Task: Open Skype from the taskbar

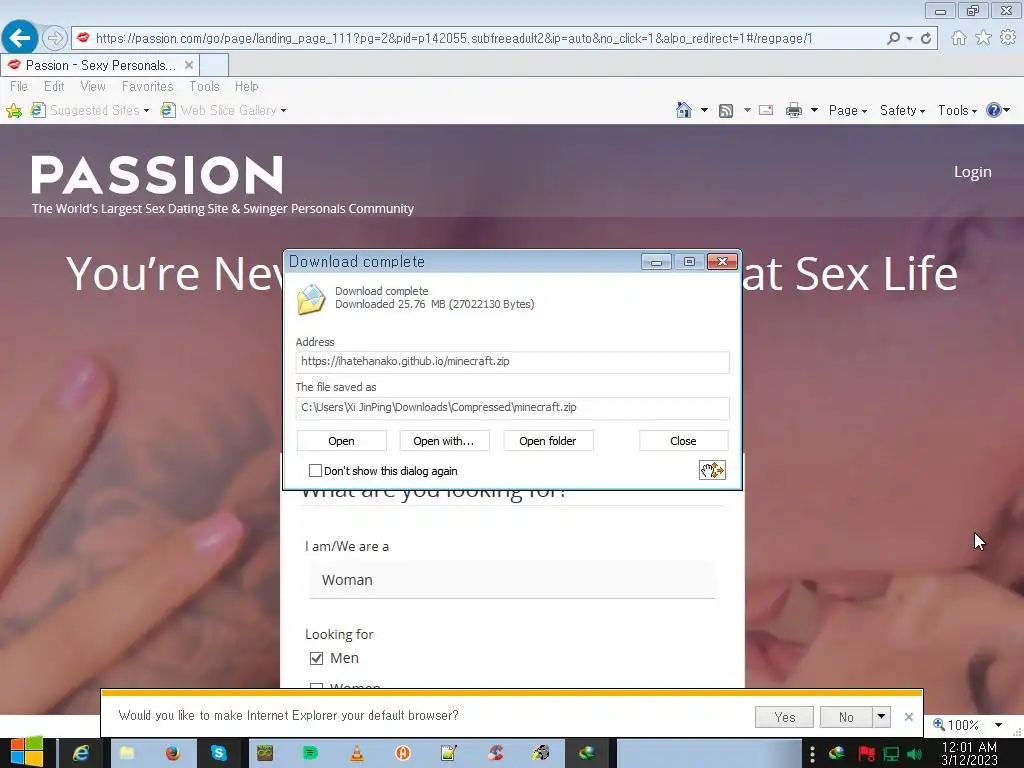Action: [x=219, y=753]
